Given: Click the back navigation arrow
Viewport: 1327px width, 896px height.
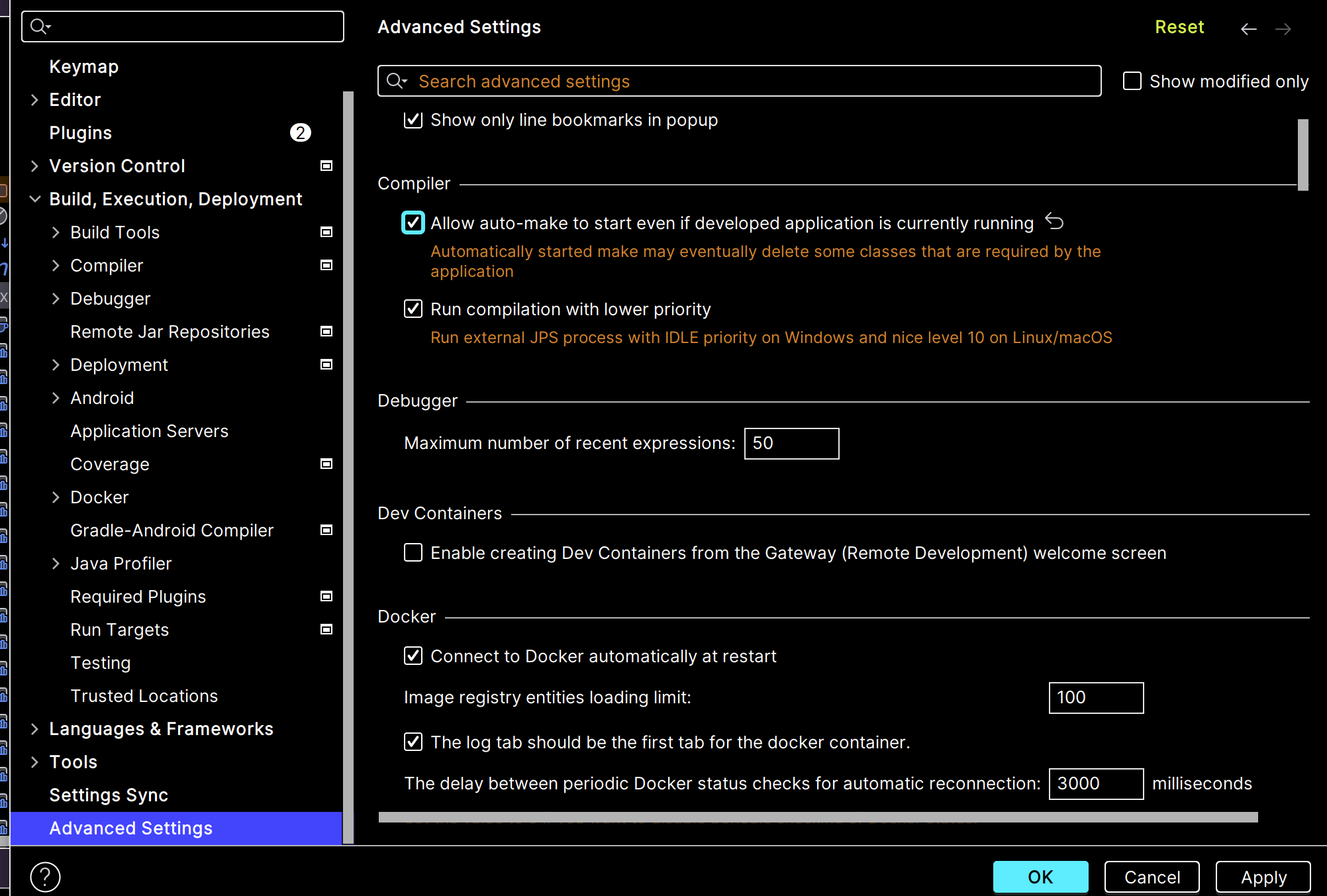Looking at the screenshot, I should pos(1248,28).
